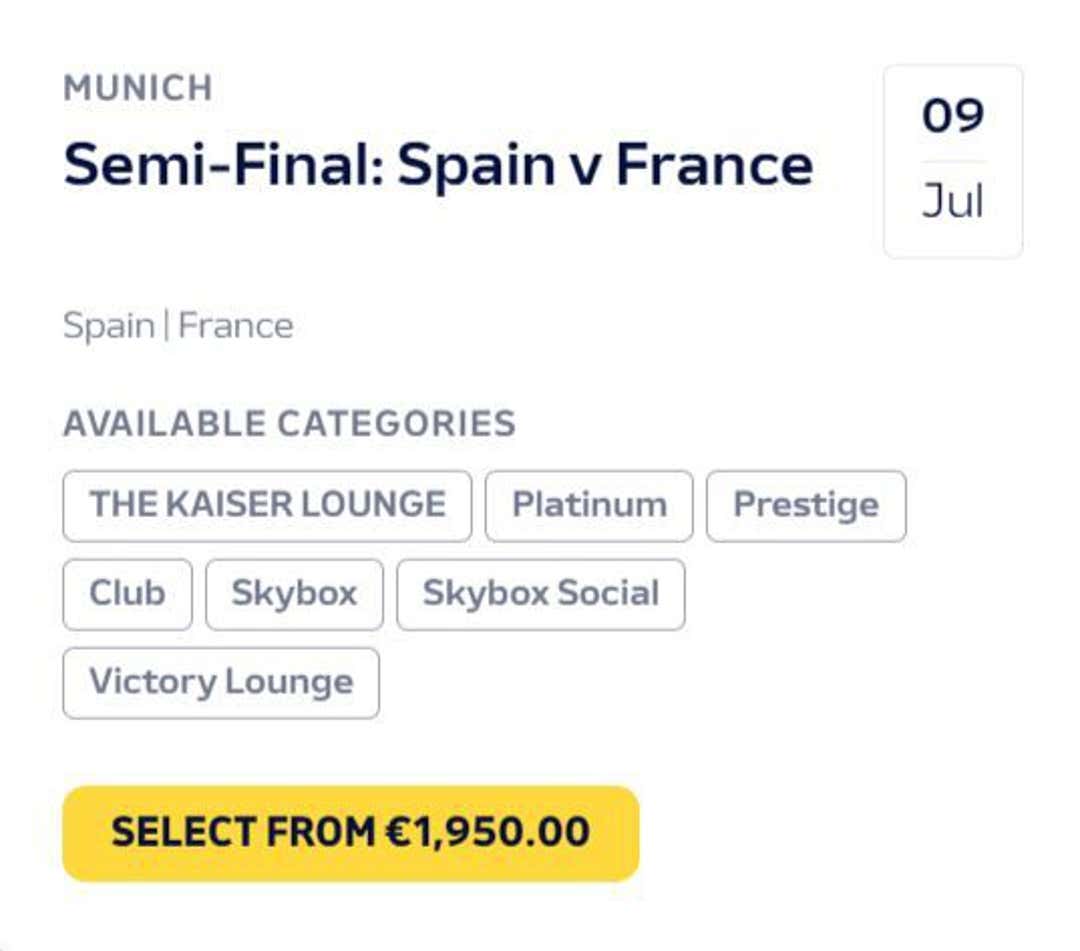Select the Club category chip

(127, 594)
